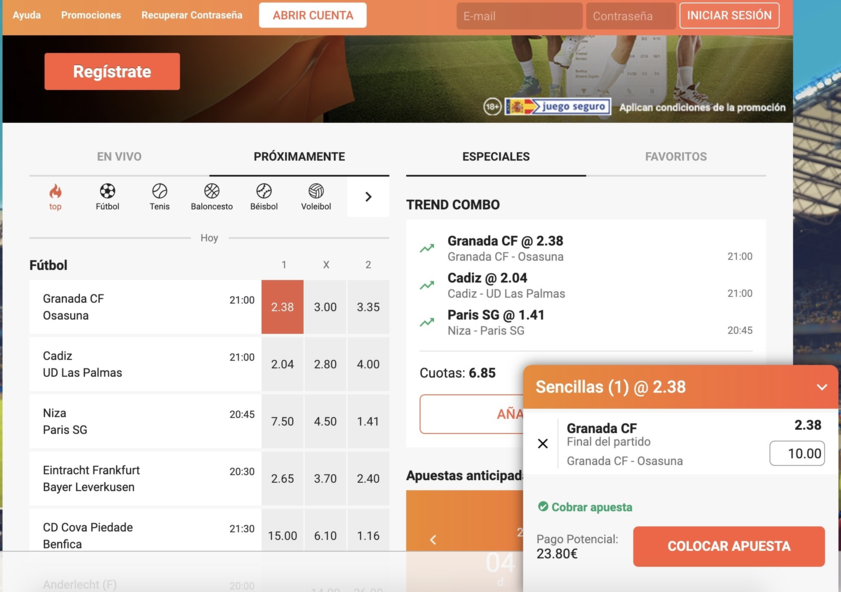The height and width of the screenshot is (592, 841).
Task: Open the Cadiz - UD Las Palmas match row
Action: tap(145, 364)
